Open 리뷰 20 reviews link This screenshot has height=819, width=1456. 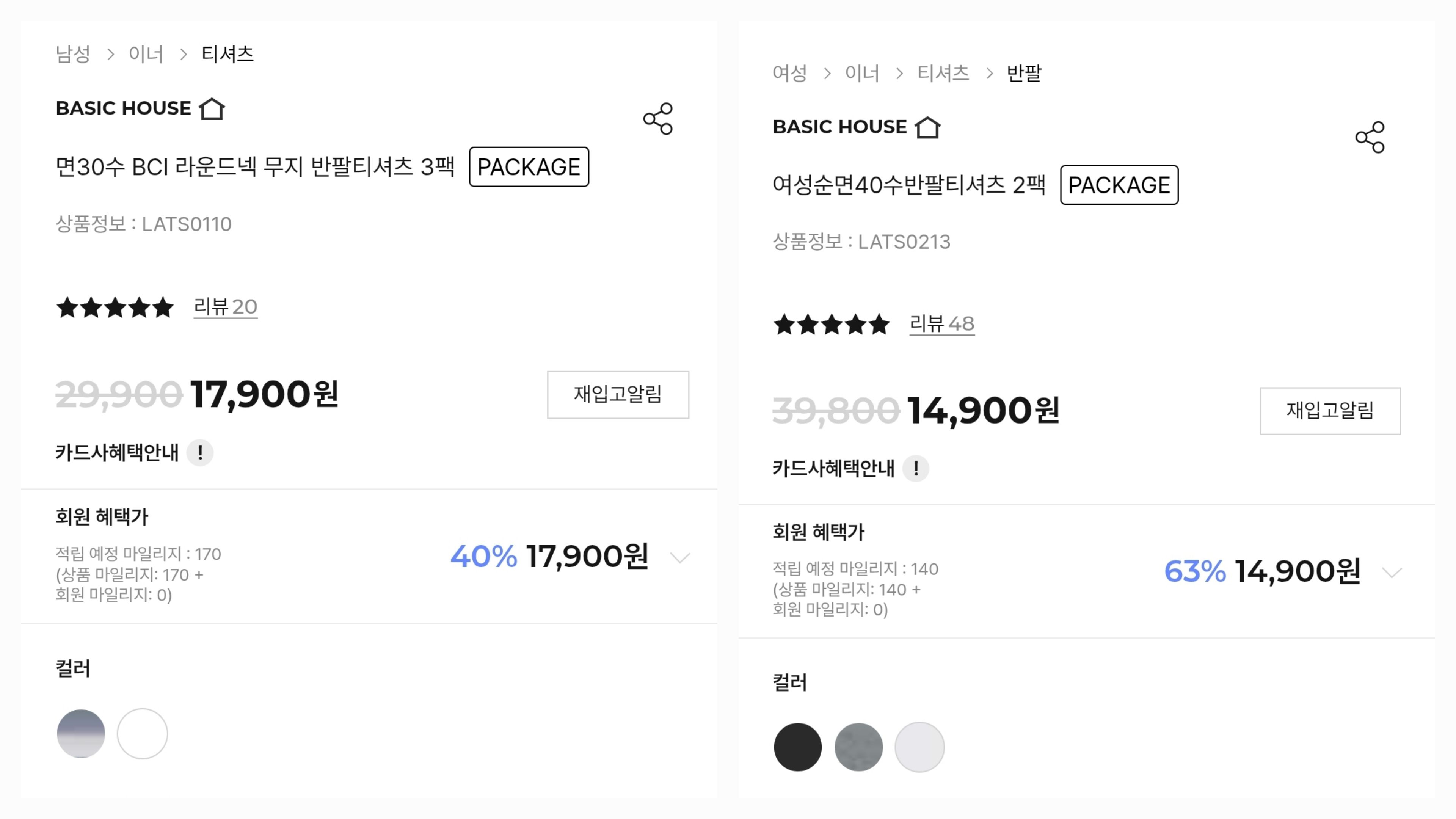pyautogui.click(x=226, y=307)
